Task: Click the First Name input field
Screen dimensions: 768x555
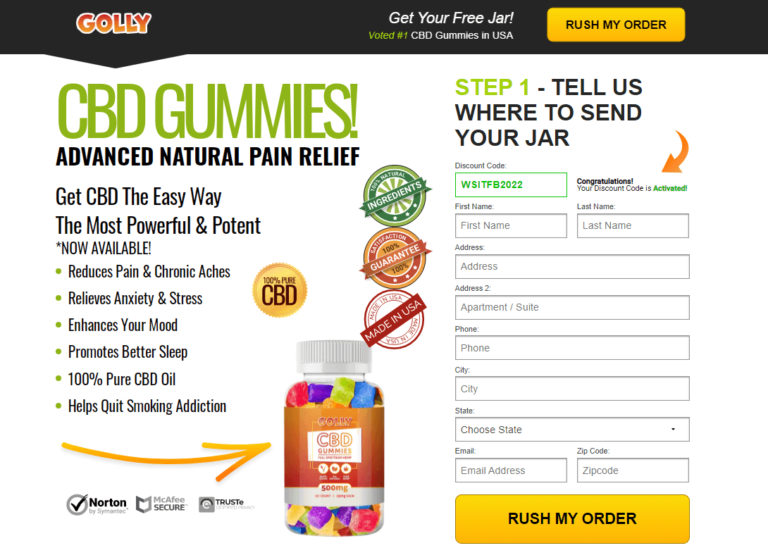Action: (x=511, y=226)
